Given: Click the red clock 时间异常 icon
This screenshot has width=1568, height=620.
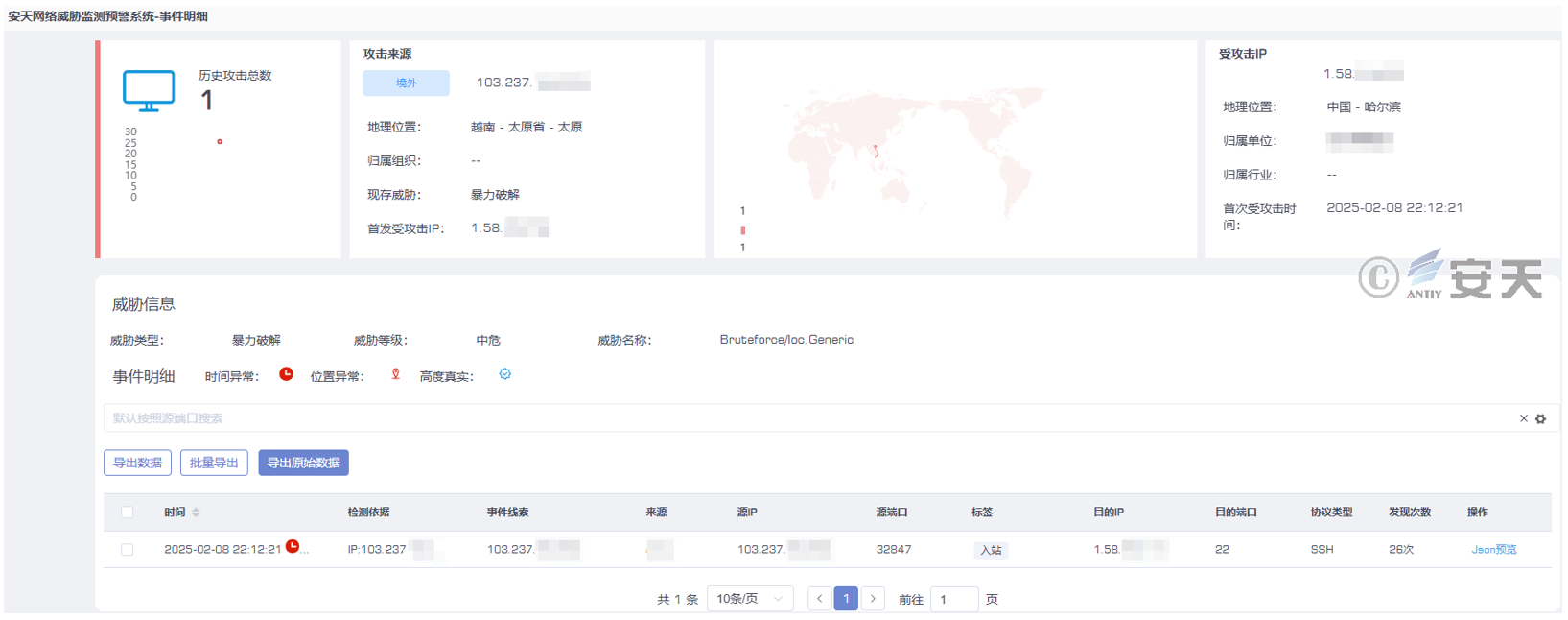Looking at the screenshot, I should (286, 374).
